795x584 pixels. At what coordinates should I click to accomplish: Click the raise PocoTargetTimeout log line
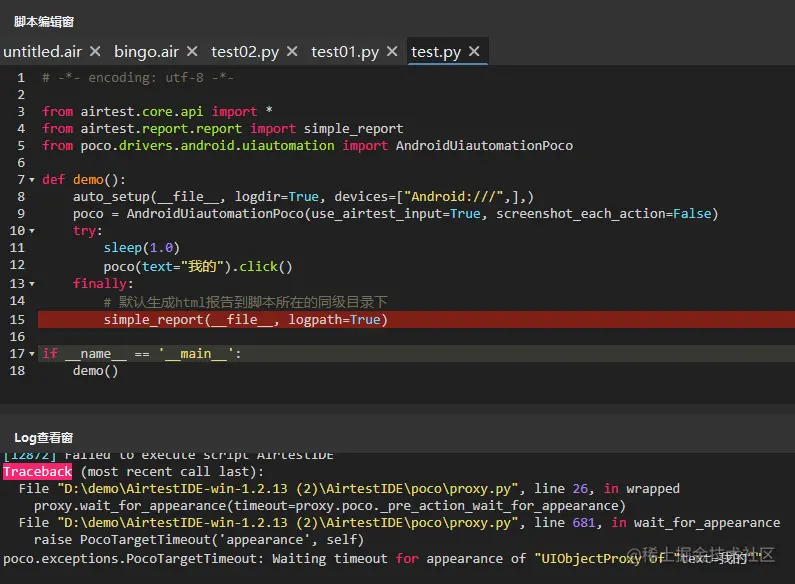tap(199, 540)
